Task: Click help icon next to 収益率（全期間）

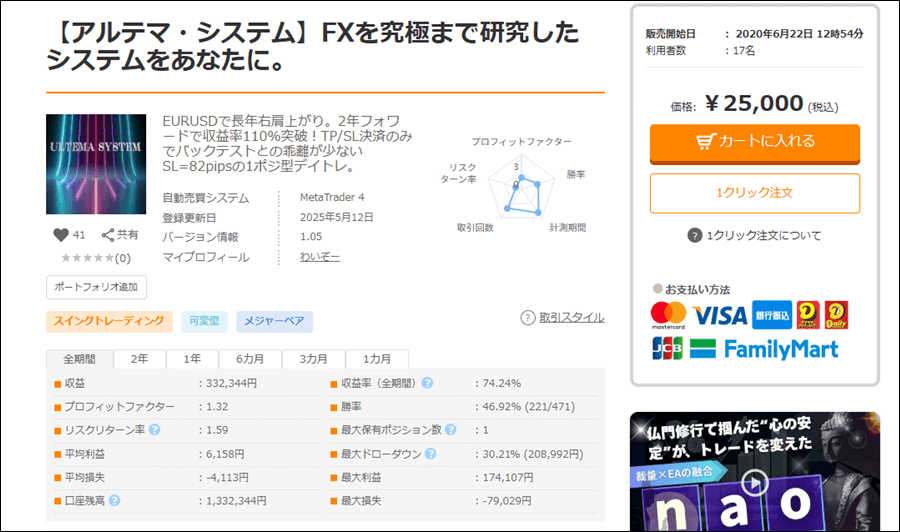Action: click(427, 383)
